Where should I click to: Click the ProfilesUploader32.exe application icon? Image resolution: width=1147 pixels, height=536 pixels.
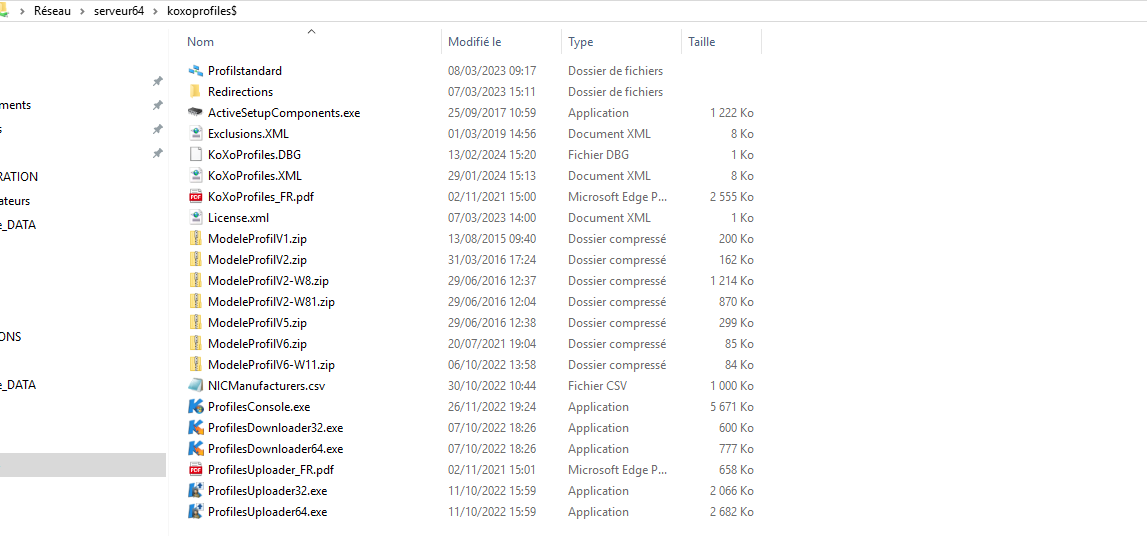[x=195, y=491]
